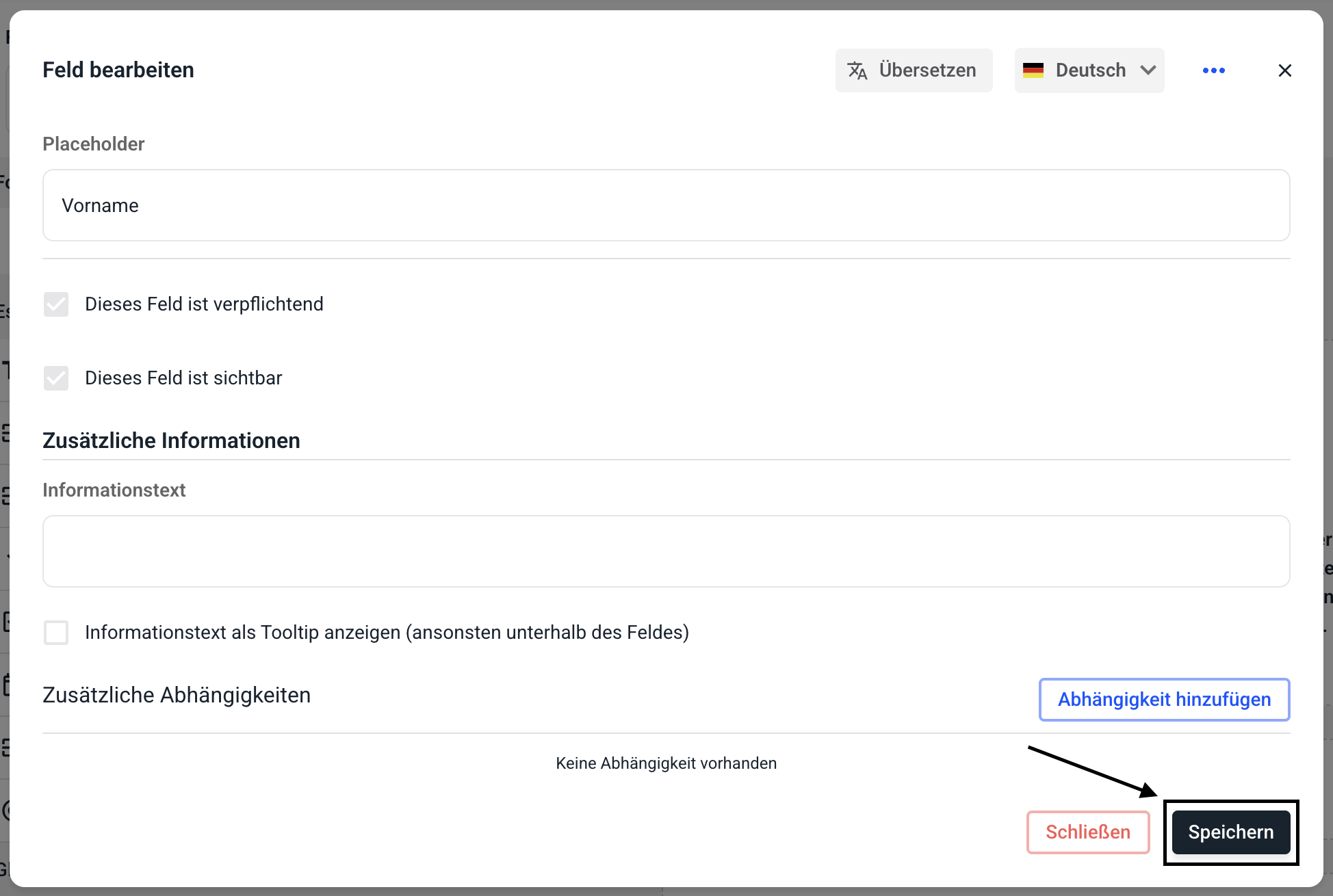Image resolution: width=1333 pixels, height=896 pixels.
Task: Close the Feld bearbeiten dialog with X
Action: (x=1284, y=70)
